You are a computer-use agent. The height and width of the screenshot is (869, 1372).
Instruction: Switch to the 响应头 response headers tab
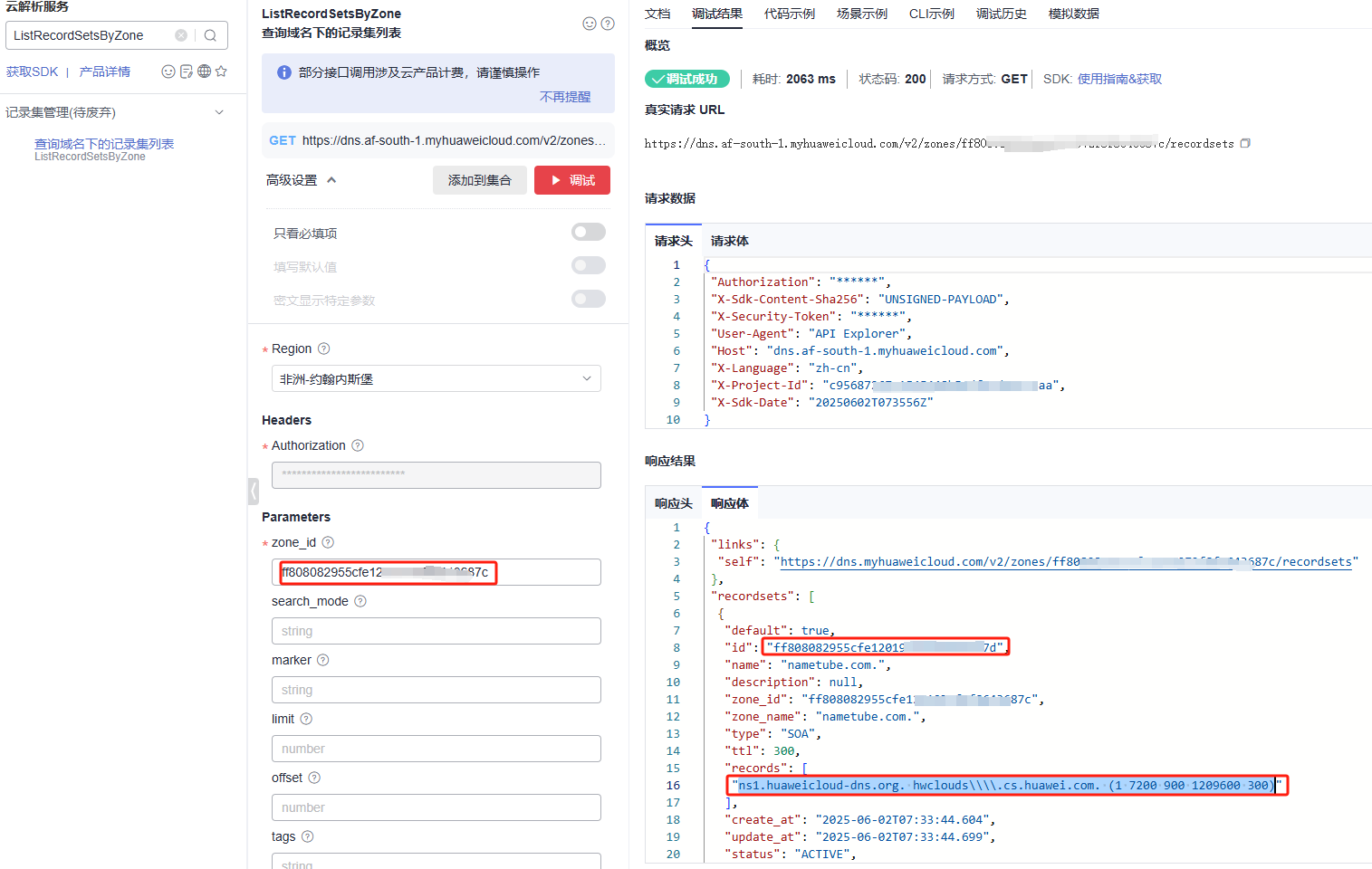tap(673, 503)
